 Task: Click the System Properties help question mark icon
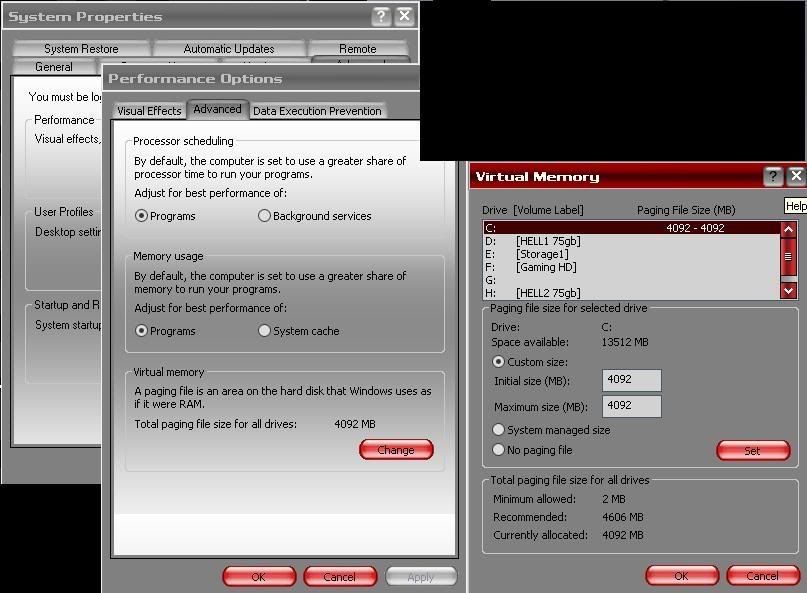click(381, 16)
